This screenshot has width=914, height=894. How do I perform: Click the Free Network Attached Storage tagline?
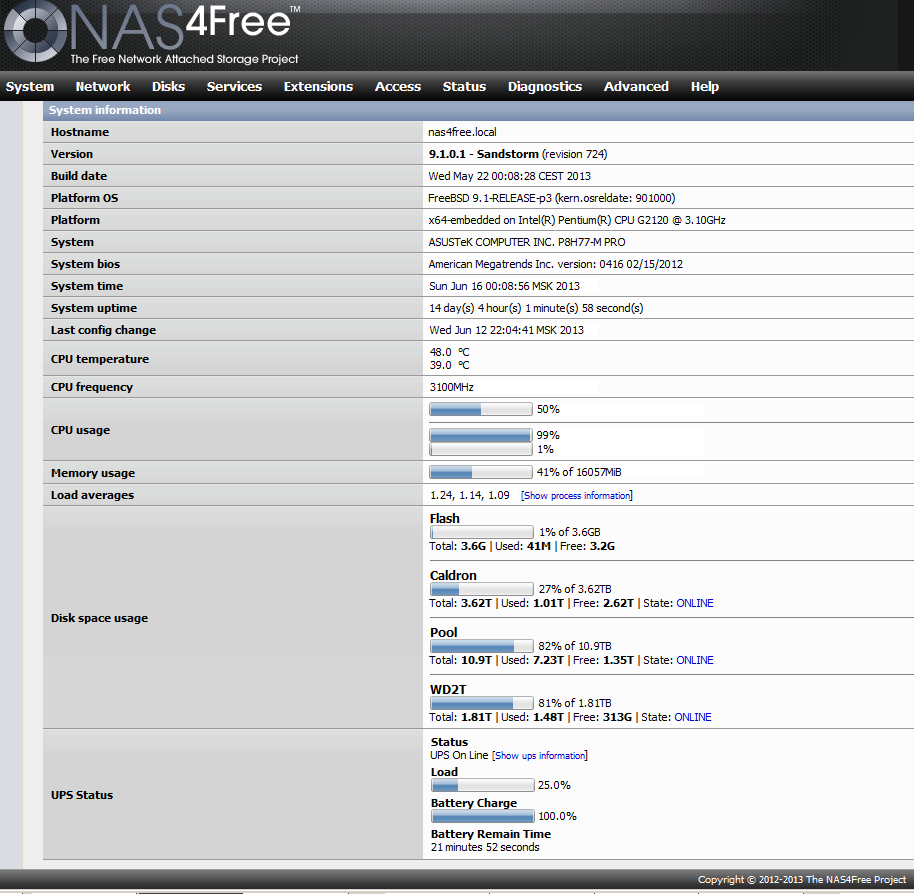184,59
